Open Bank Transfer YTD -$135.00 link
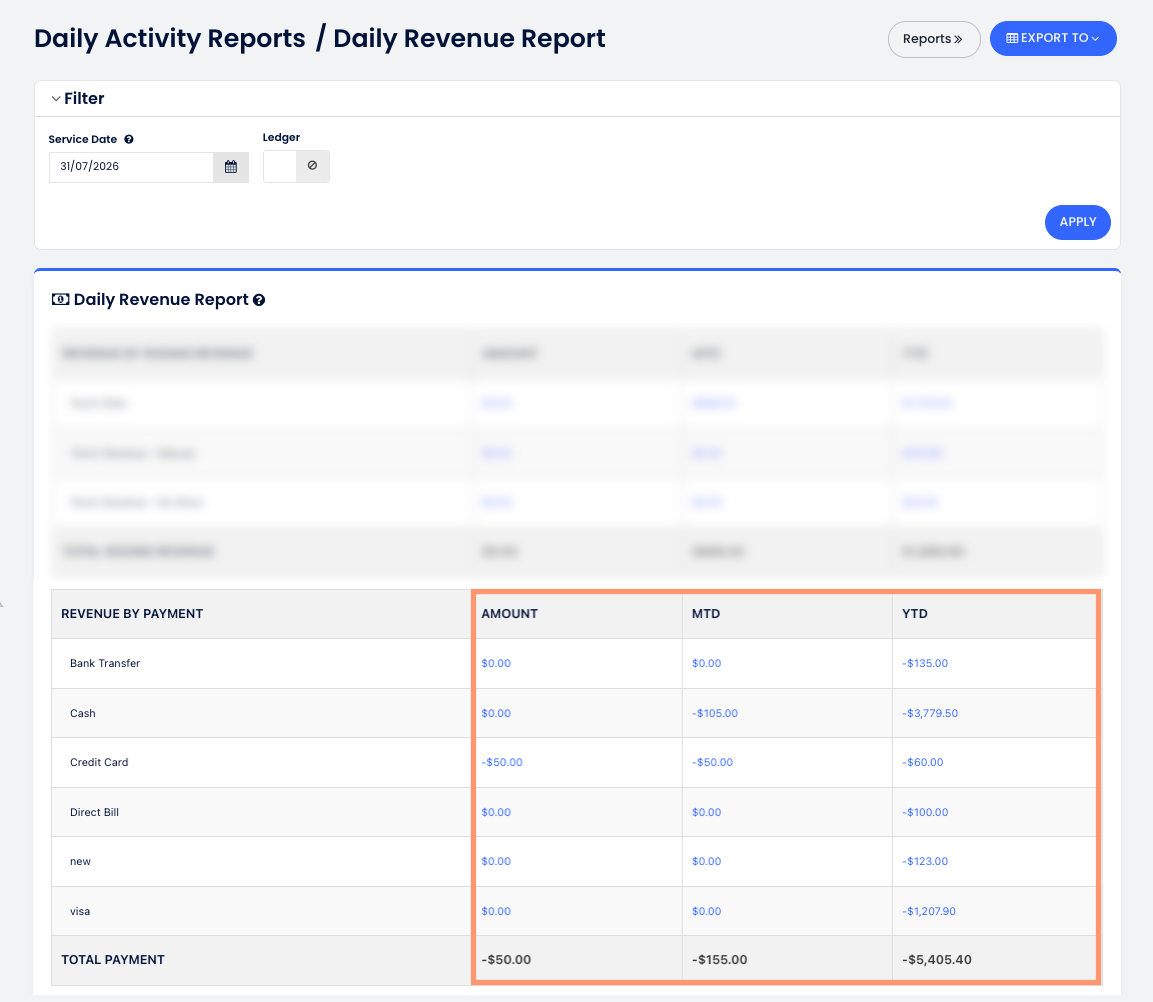The width and height of the screenshot is (1153, 1002). click(925, 663)
